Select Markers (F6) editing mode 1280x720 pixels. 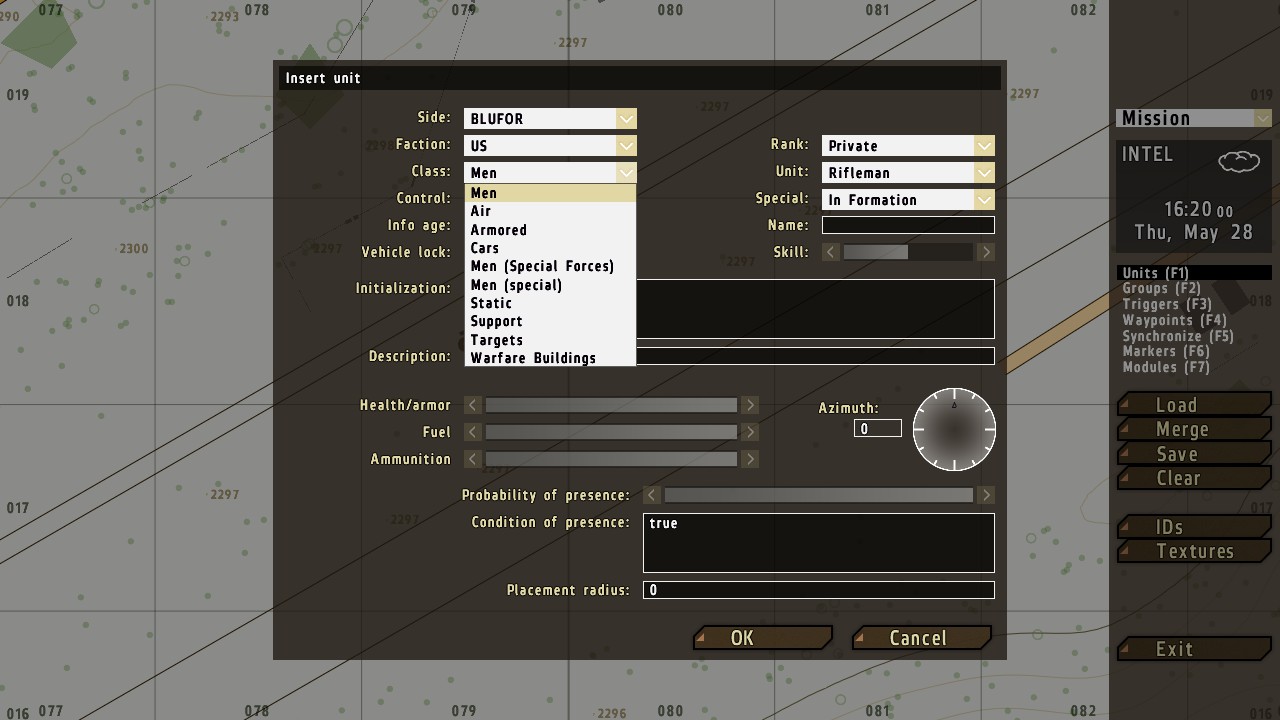coord(1165,351)
